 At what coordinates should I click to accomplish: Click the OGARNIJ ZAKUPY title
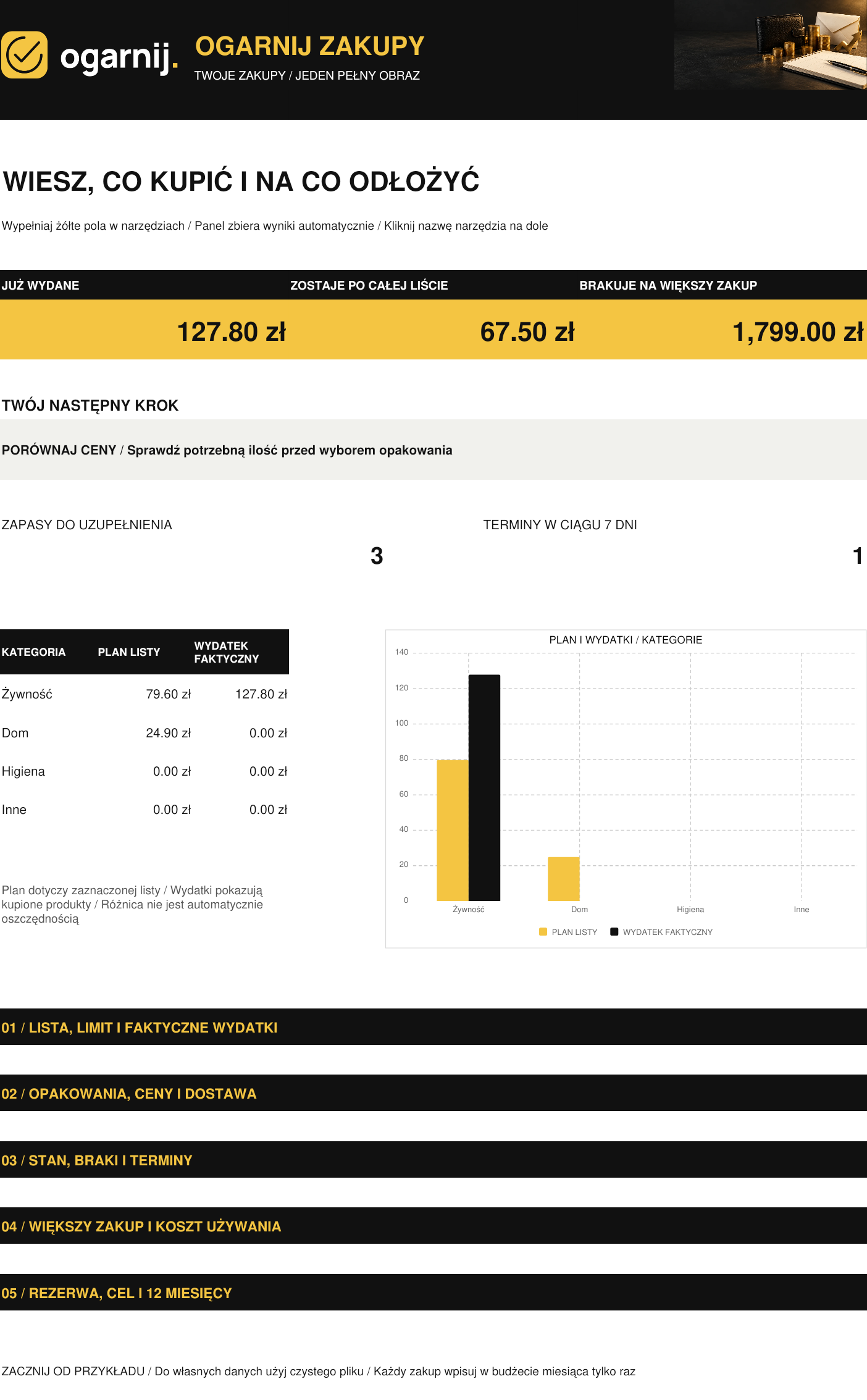(x=309, y=46)
